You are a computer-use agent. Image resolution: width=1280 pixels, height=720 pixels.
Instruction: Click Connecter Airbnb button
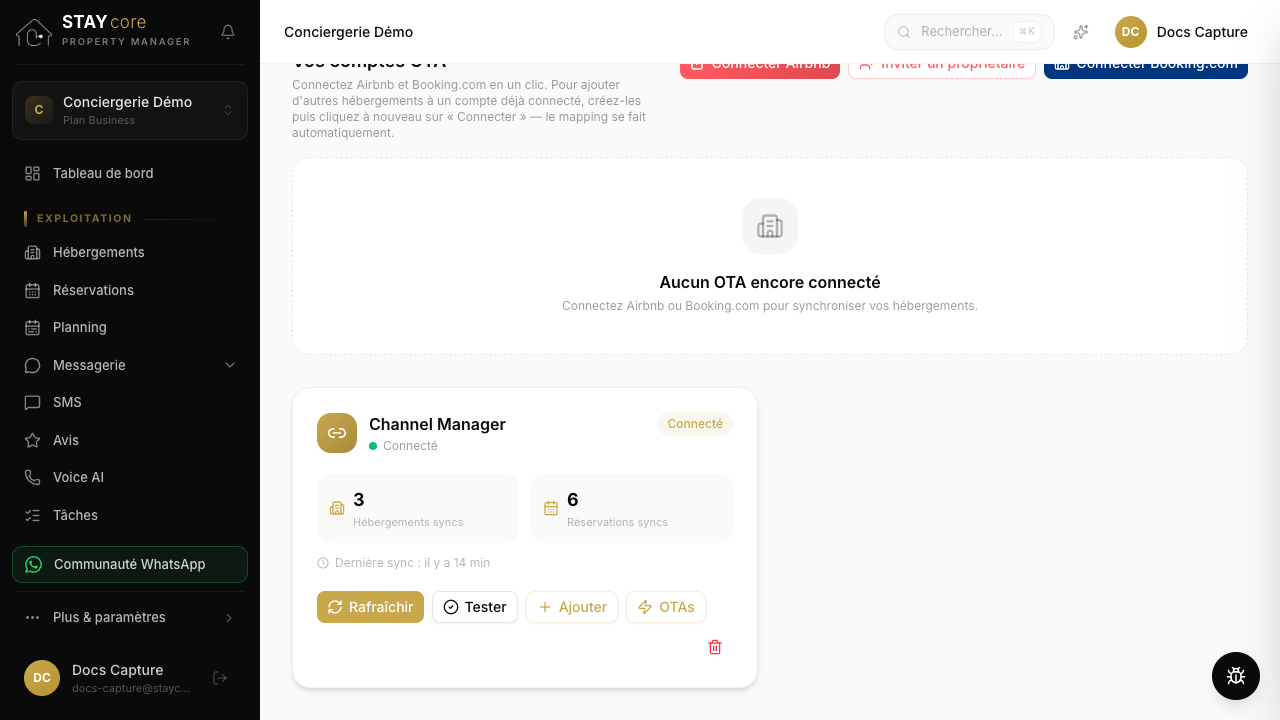[x=760, y=66]
